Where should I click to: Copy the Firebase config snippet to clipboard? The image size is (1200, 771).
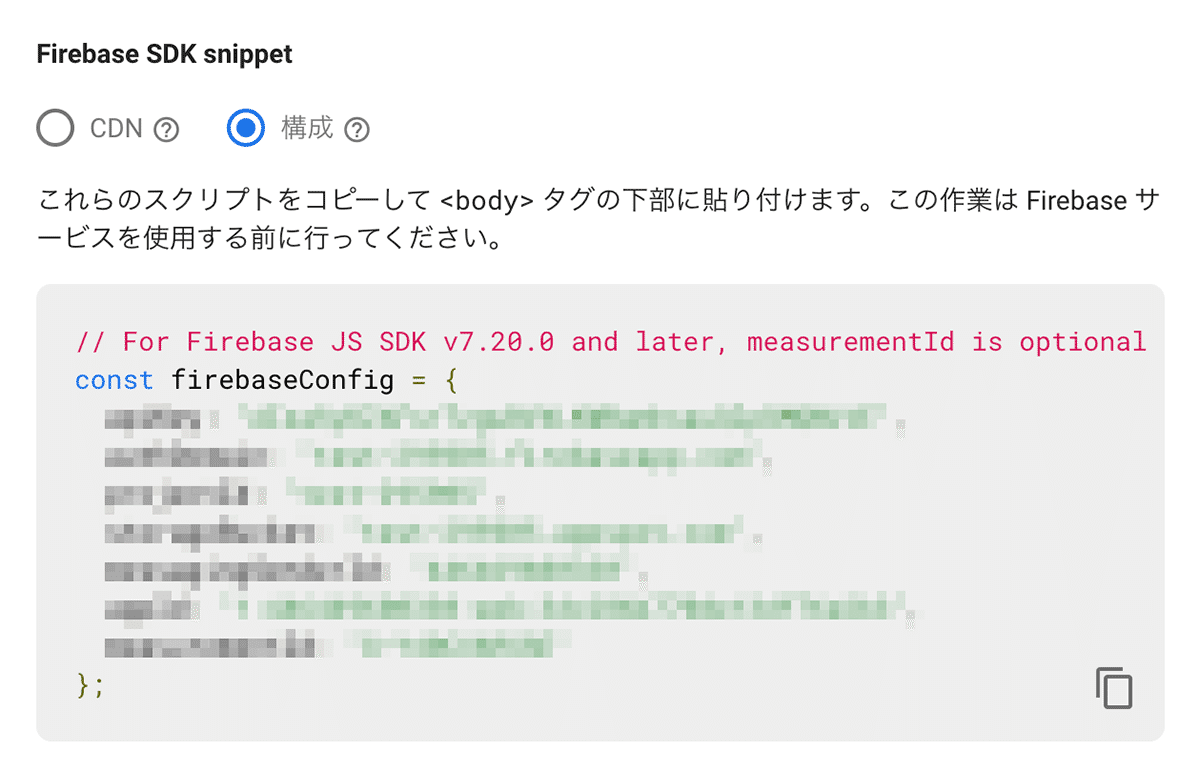(1113, 688)
